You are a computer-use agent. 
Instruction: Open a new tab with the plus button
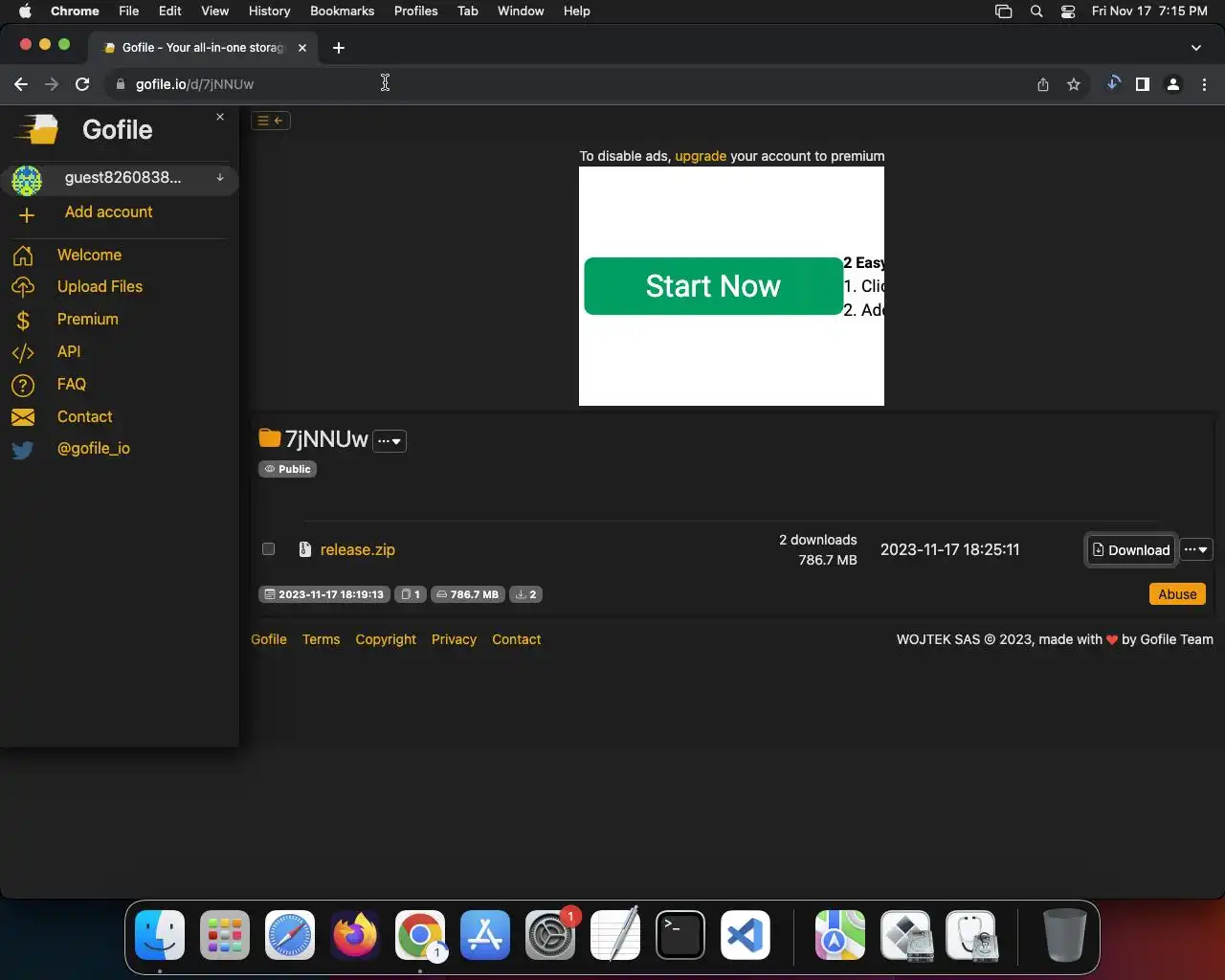pyautogui.click(x=339, y=48)
